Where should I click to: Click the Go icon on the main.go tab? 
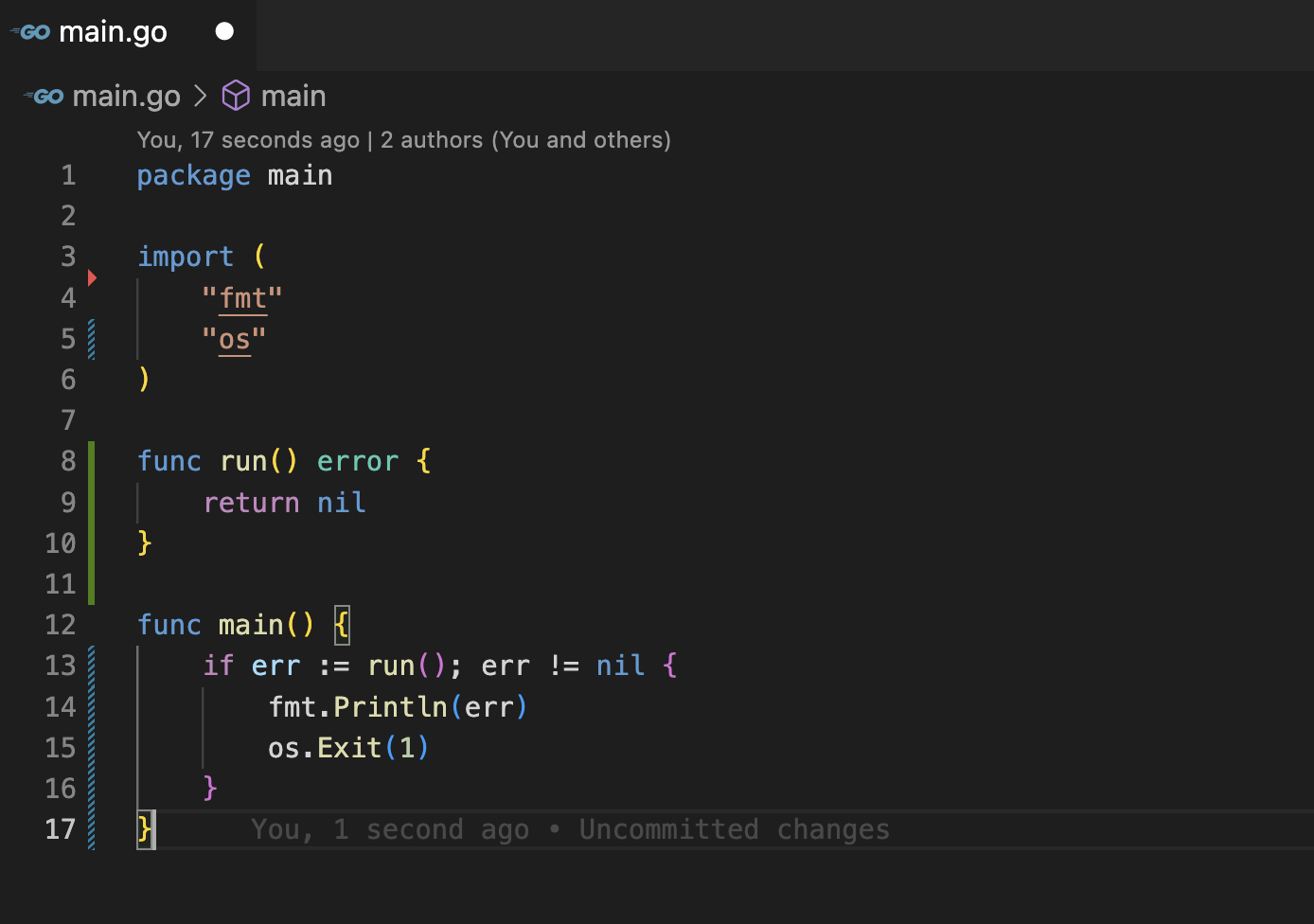coord(30,32)
